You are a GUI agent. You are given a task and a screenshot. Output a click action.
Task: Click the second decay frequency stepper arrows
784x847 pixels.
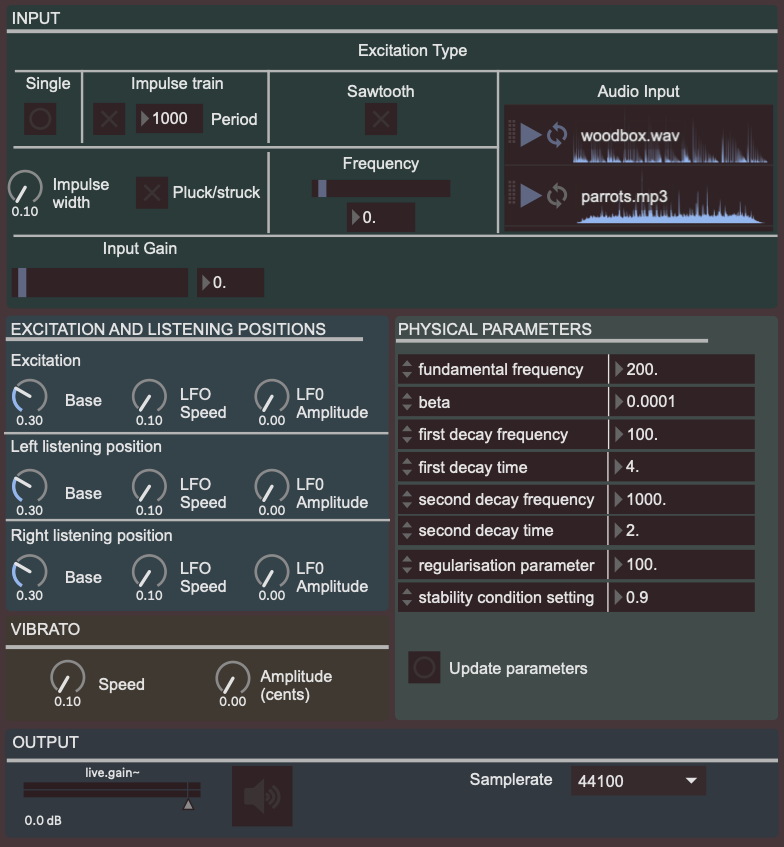coord(407,499)
